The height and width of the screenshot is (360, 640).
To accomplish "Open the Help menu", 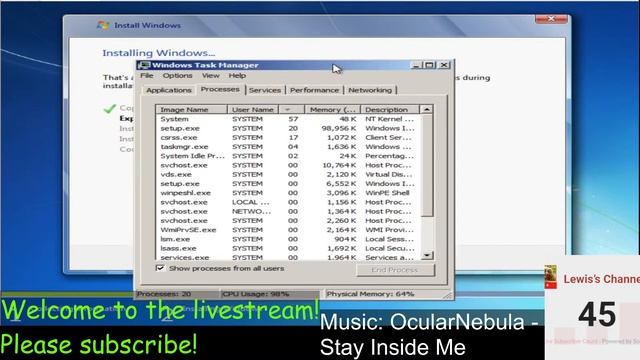I will pyautogui.click(x=237, y=76).
